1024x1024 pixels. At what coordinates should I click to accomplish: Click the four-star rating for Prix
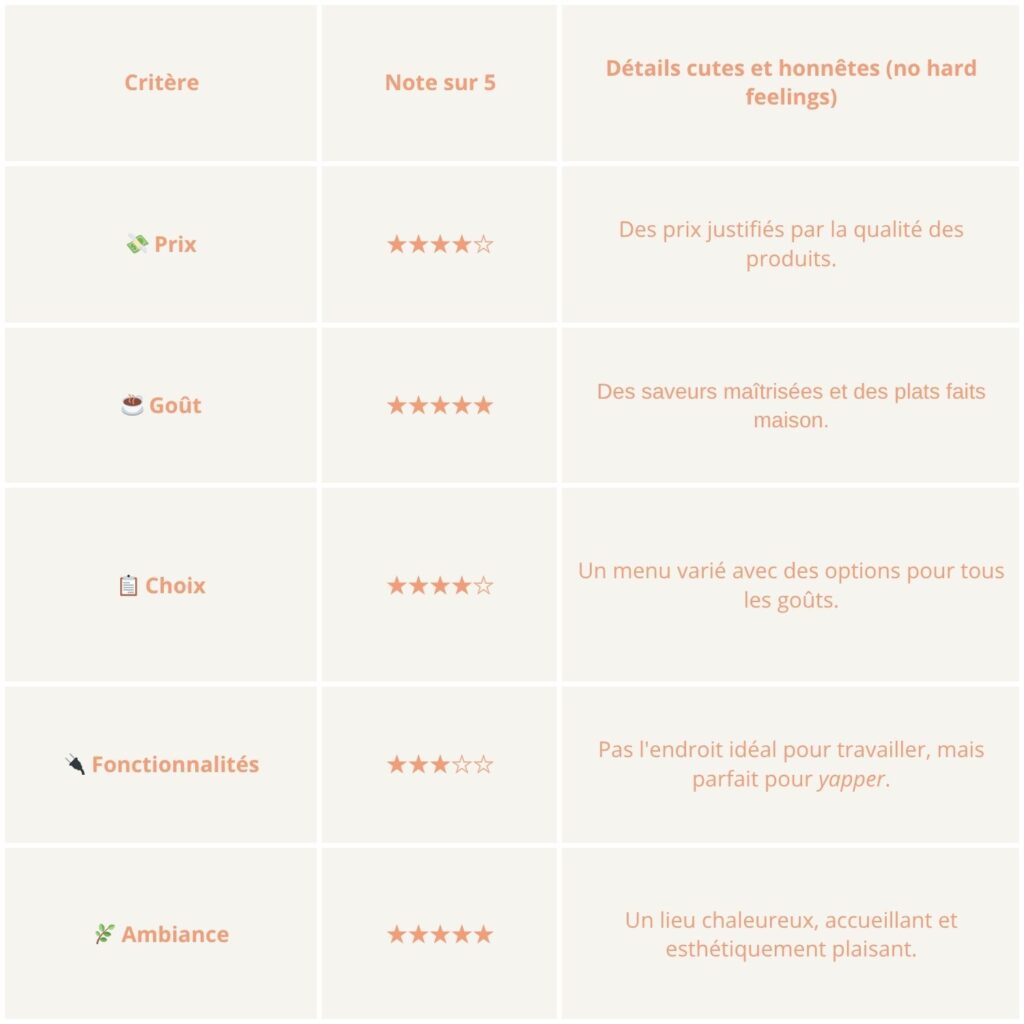[x=440, y=244]
